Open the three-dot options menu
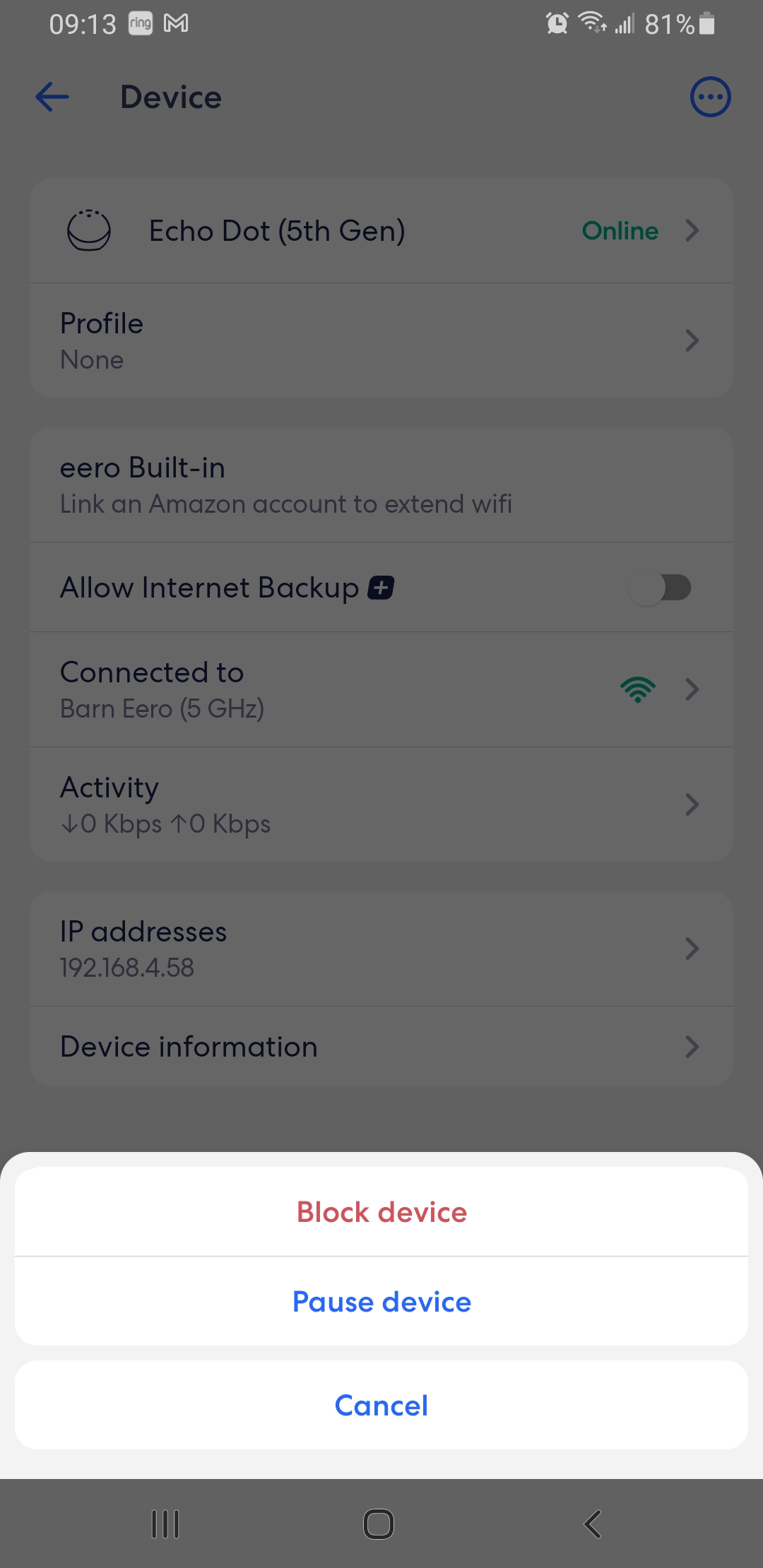Viewport: 763px width, 1568px height. (709, 97)
